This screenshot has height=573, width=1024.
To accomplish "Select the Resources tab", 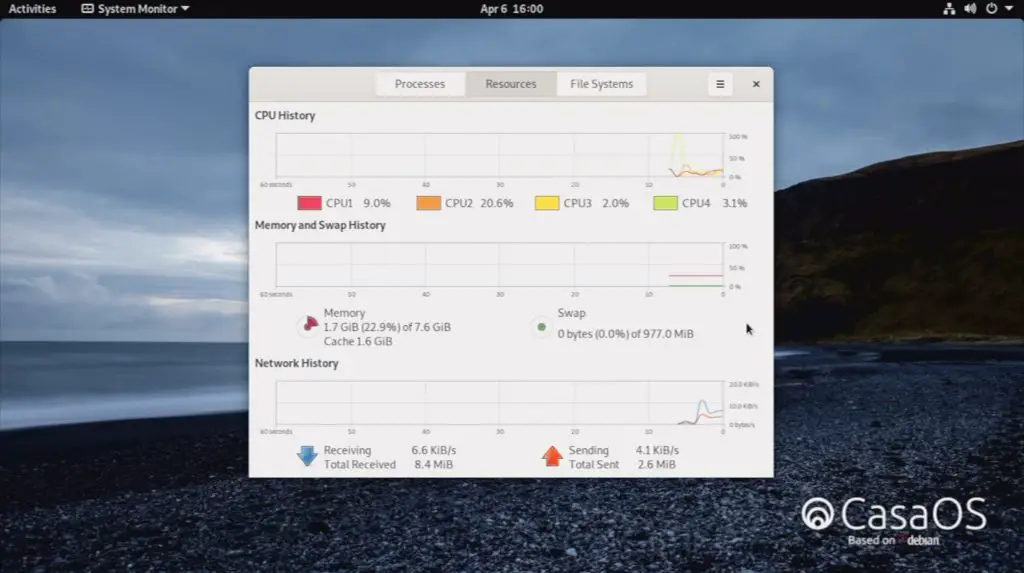I will click(511, 84).
